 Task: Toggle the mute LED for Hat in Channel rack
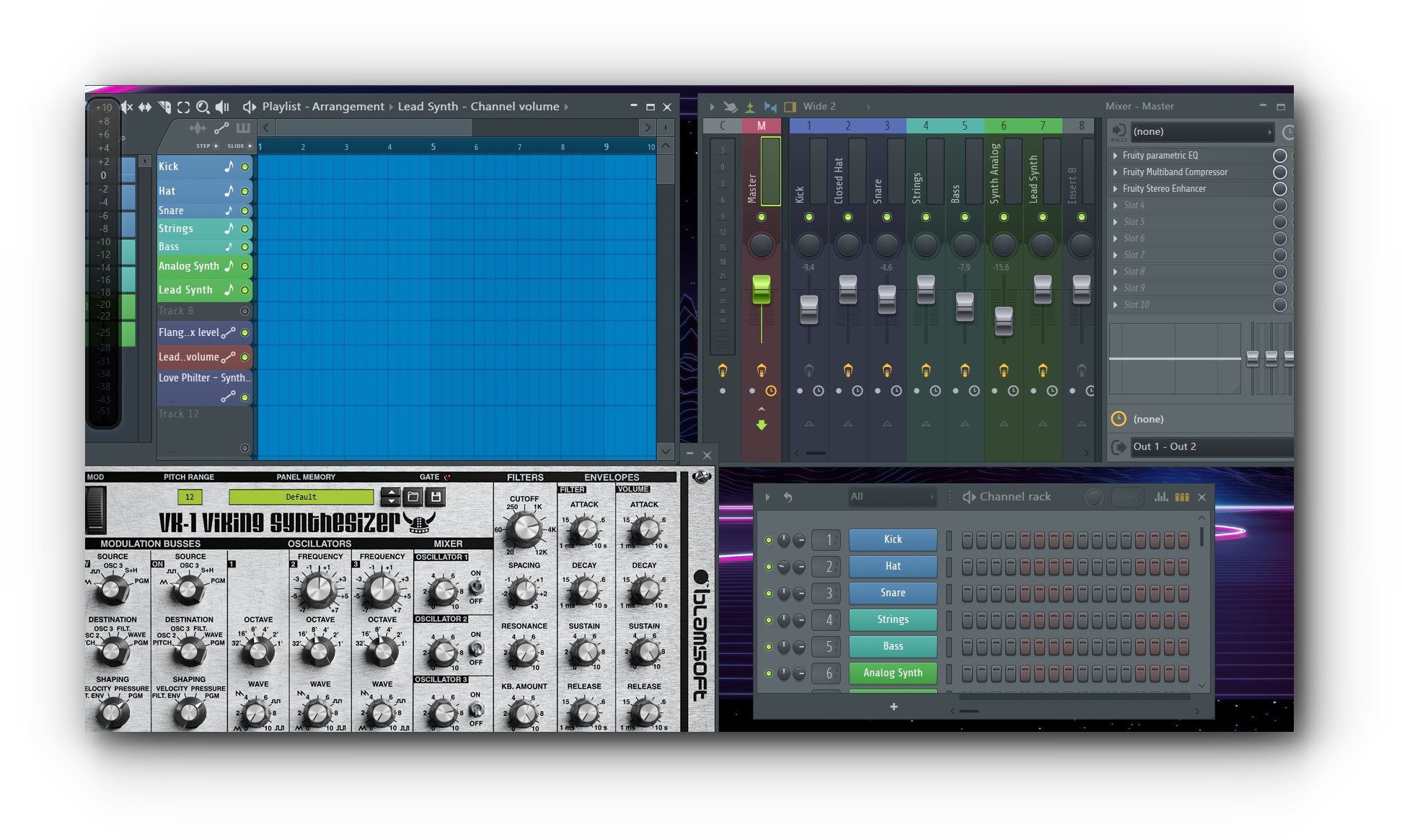click(x=770, y=566)
